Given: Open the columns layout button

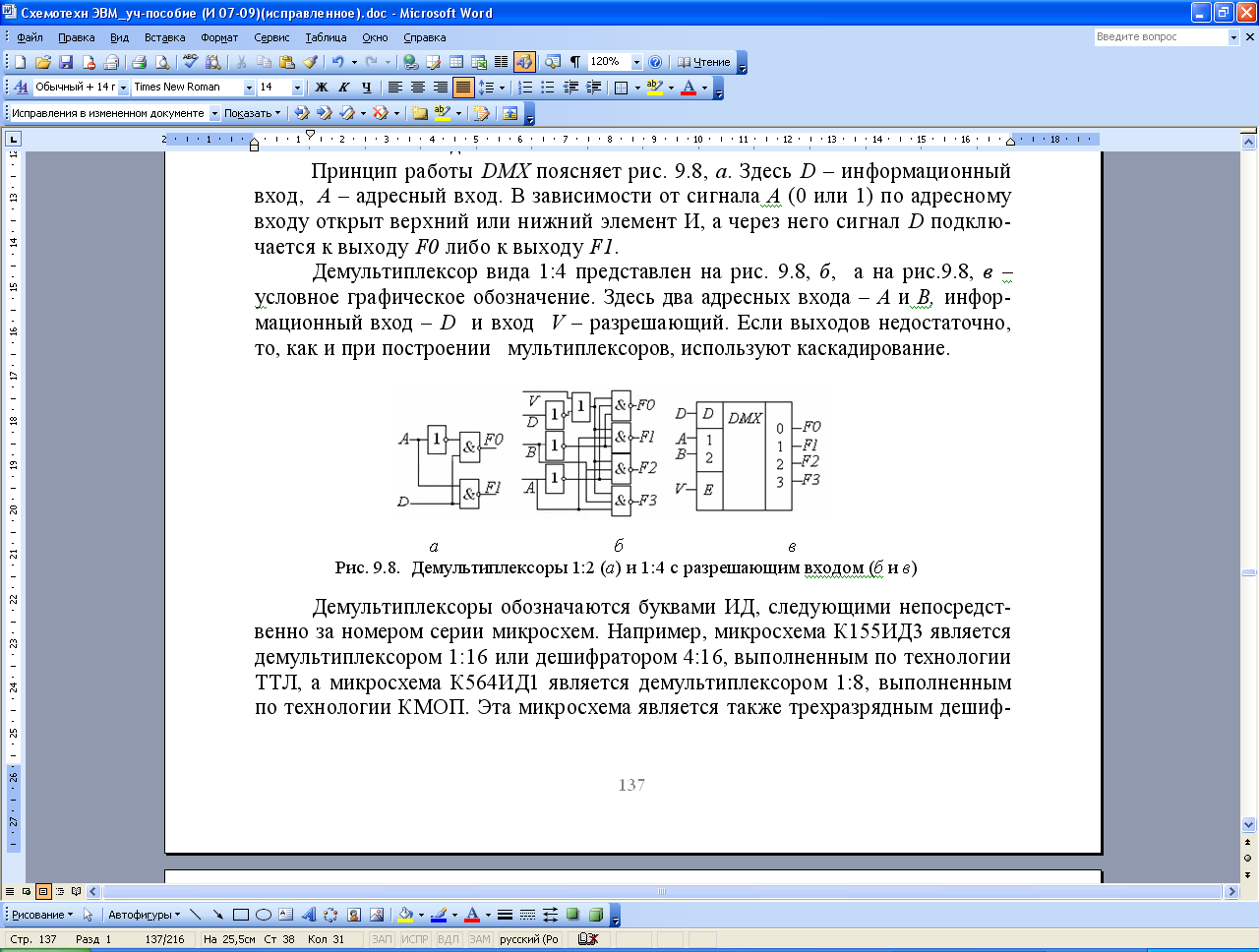Looking at the screenshot, I should [x=501, y=62].
